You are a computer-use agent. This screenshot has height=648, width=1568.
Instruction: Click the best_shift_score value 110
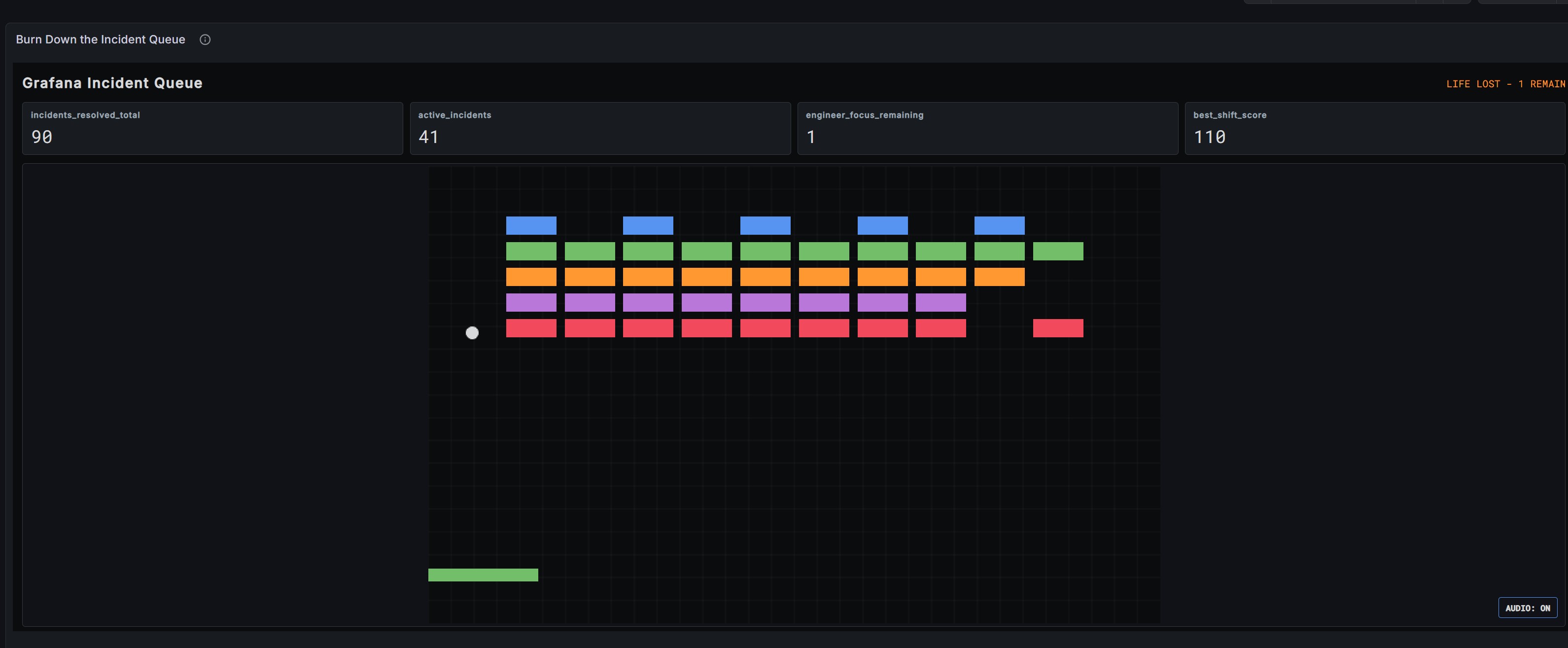click(x=1210, y=137)
